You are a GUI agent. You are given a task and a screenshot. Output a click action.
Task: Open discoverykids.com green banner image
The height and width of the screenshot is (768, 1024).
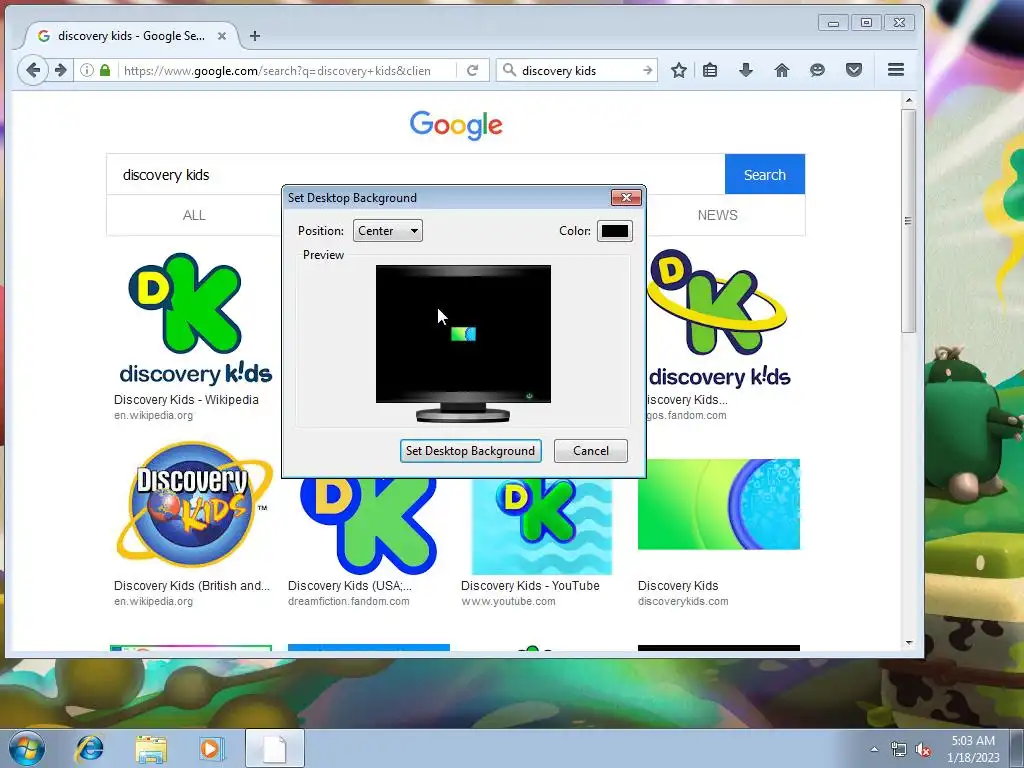(719, 504)
